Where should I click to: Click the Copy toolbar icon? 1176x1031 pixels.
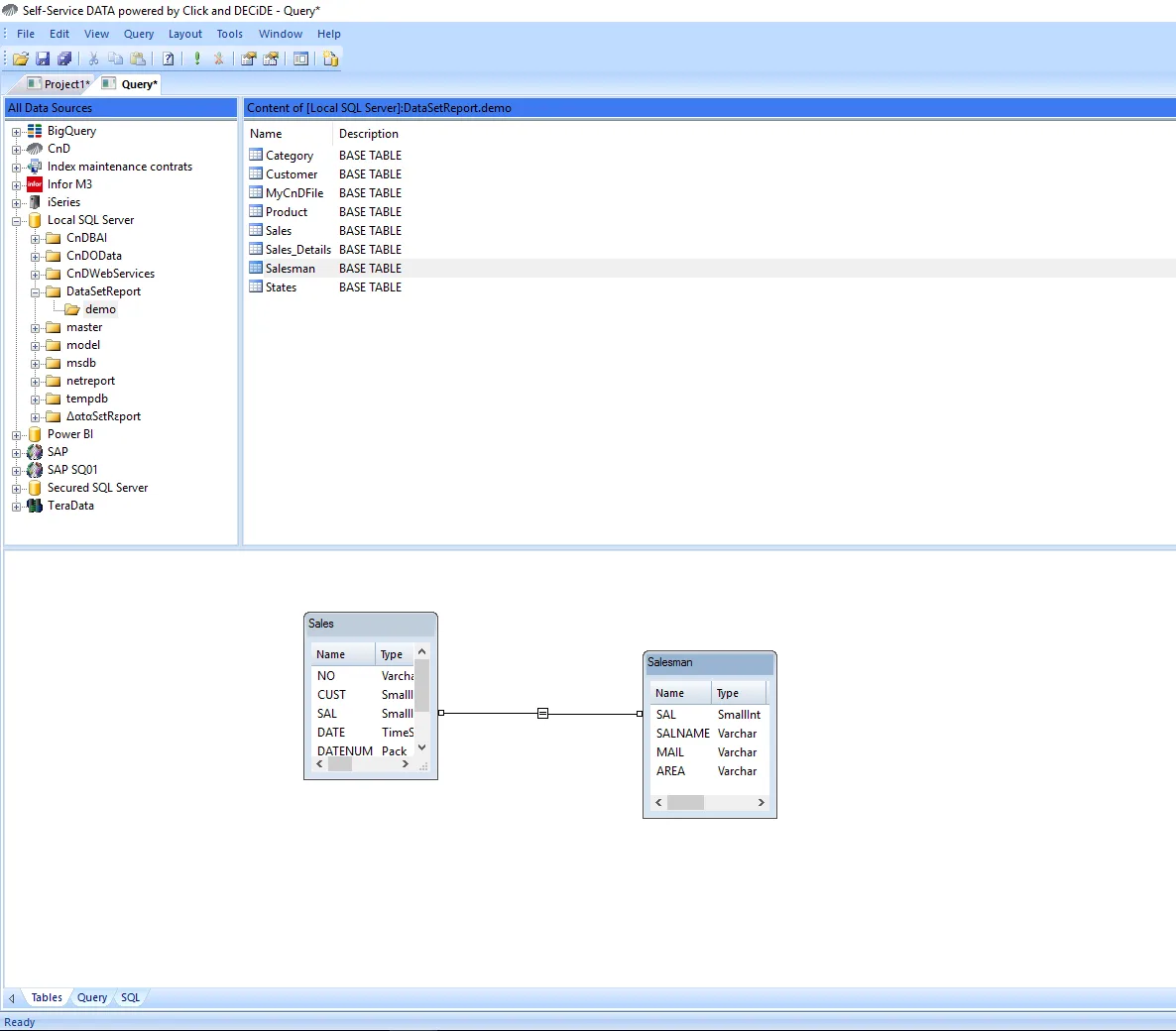[x=115, y=58]
